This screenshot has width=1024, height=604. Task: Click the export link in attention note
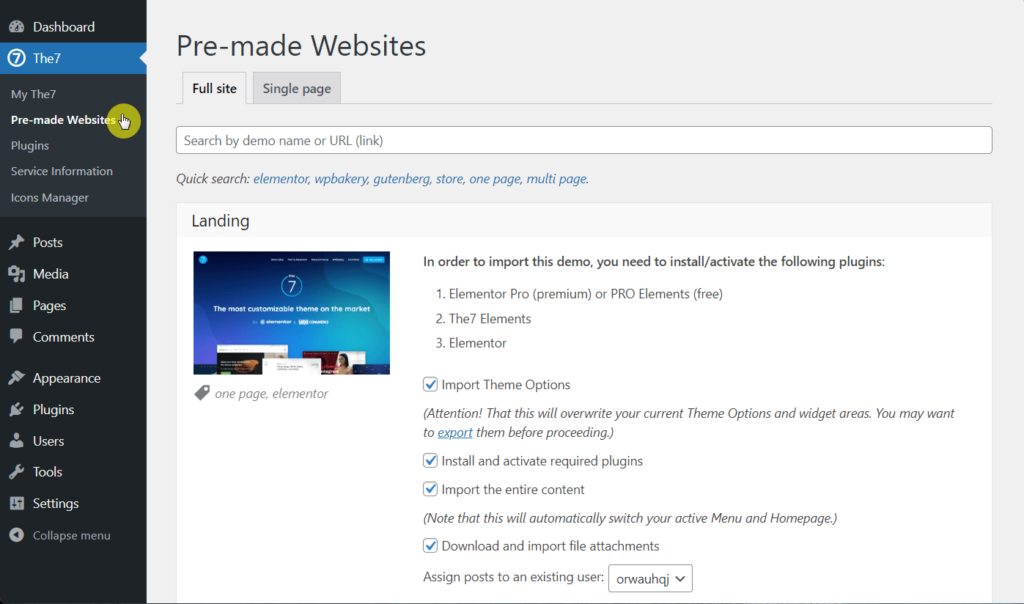point(455,432)
